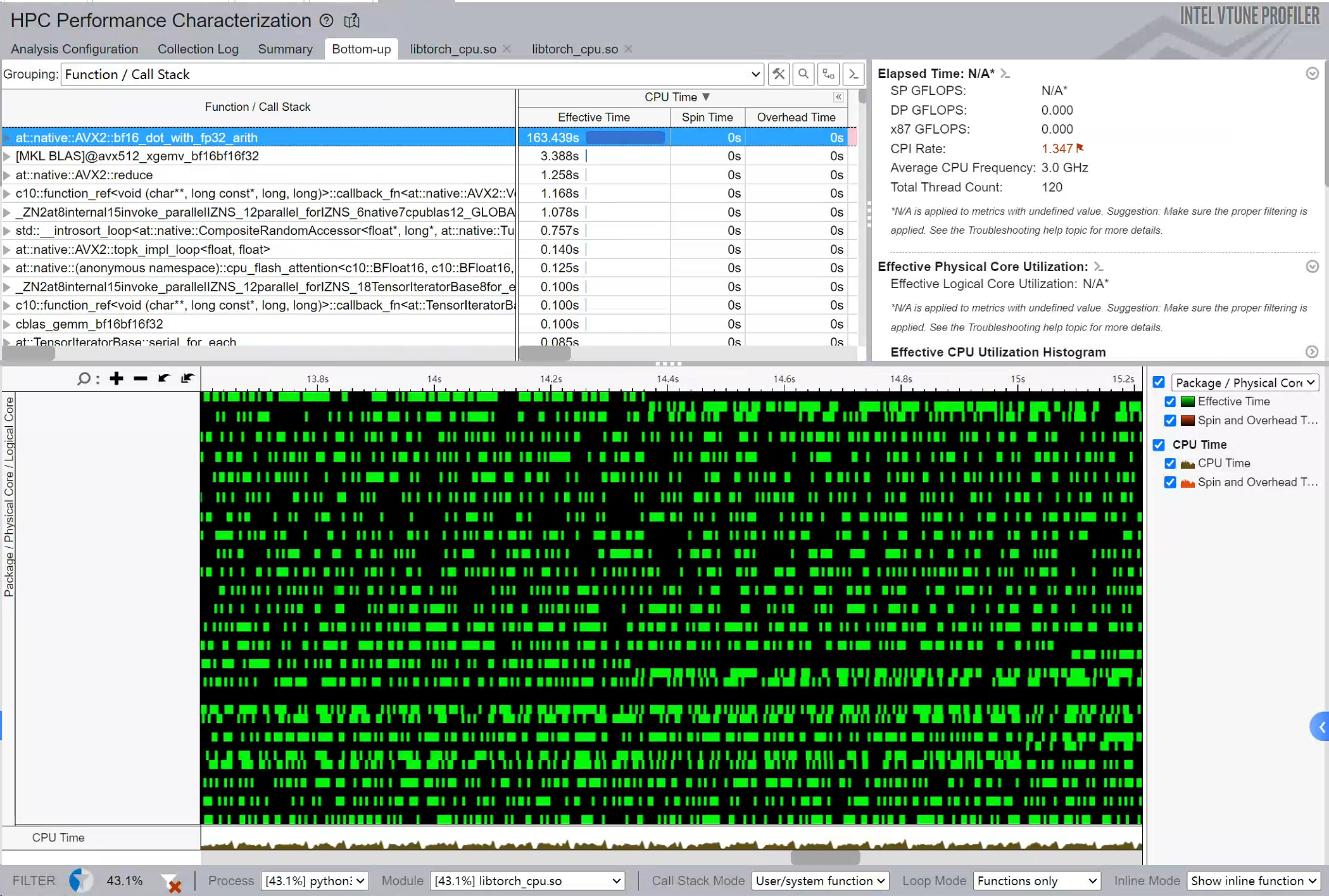Click the help question mark icon beside title
Viewport: 1329px width, 896px height.
click(x=326, y=20)
